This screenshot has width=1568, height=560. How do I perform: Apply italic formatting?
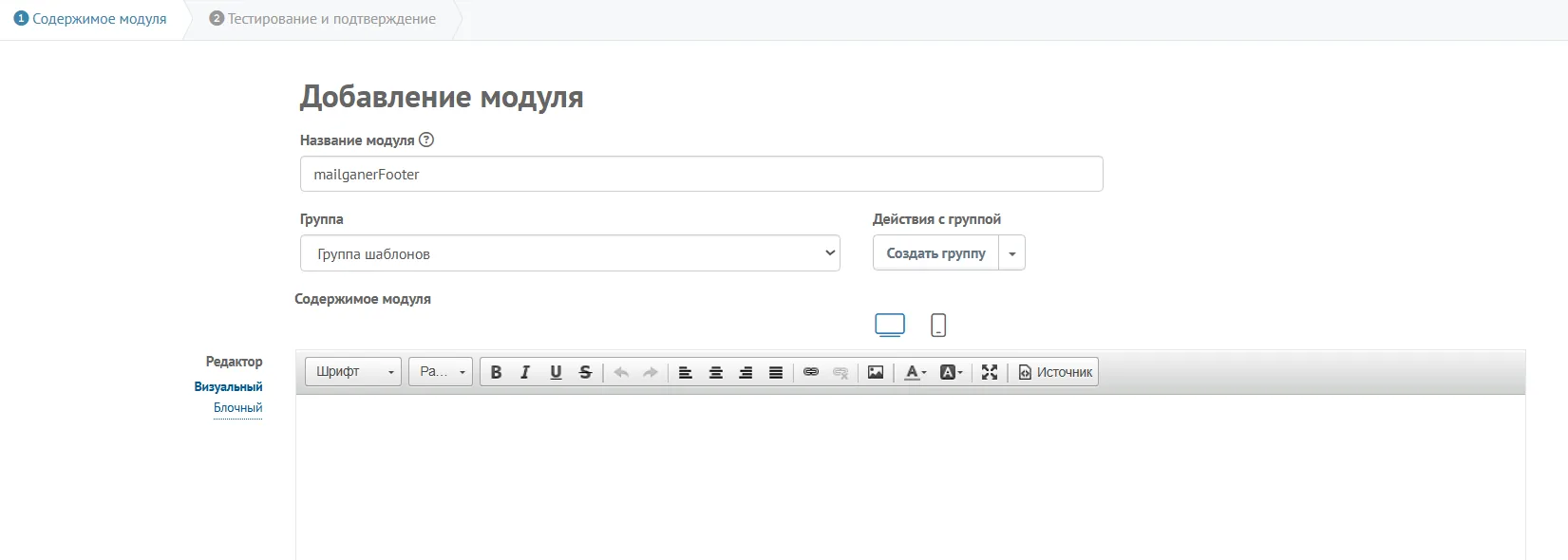point(525,372)
